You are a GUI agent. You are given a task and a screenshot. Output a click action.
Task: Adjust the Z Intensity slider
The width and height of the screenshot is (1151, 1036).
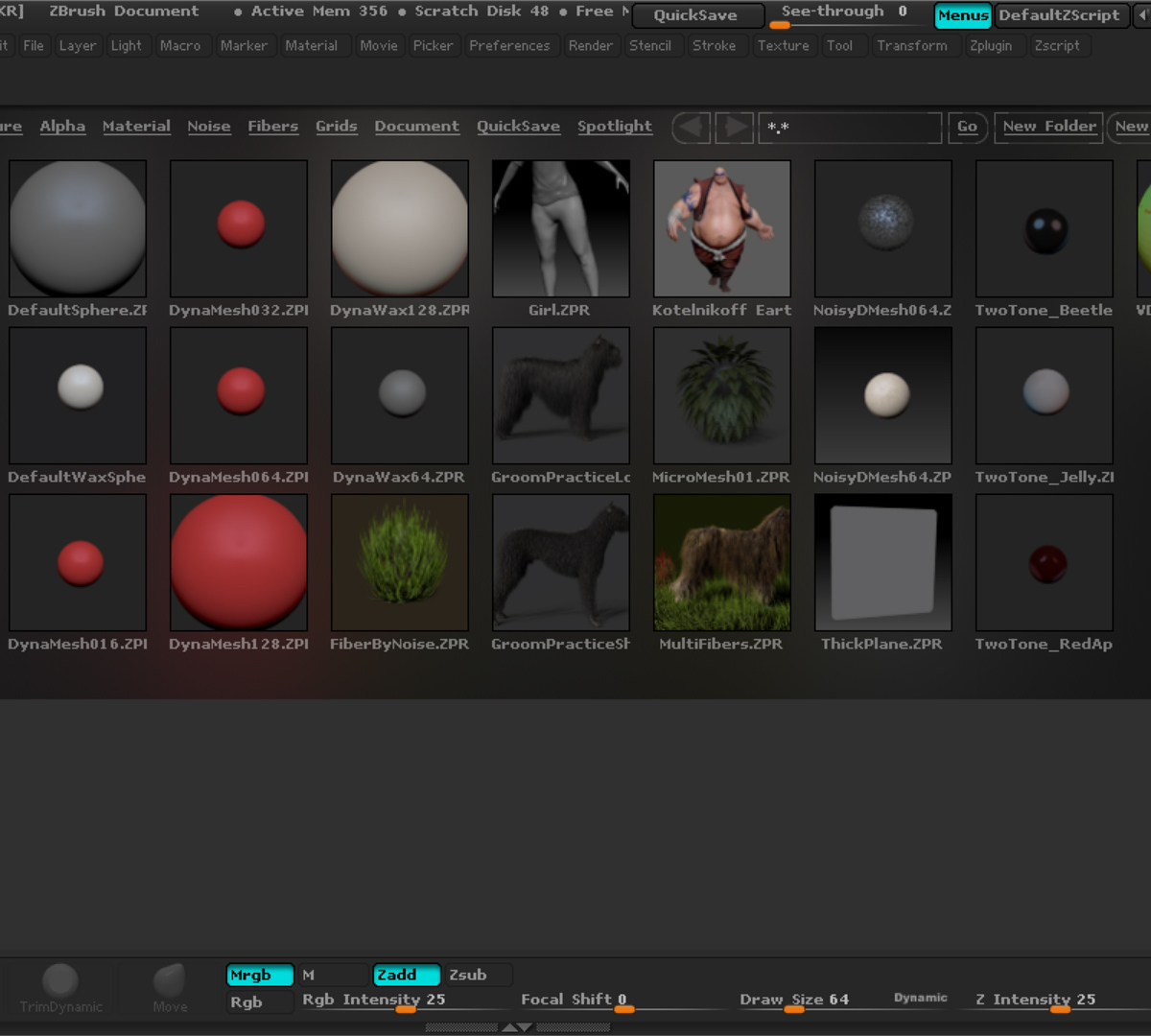click(x=1061, y=1002)
